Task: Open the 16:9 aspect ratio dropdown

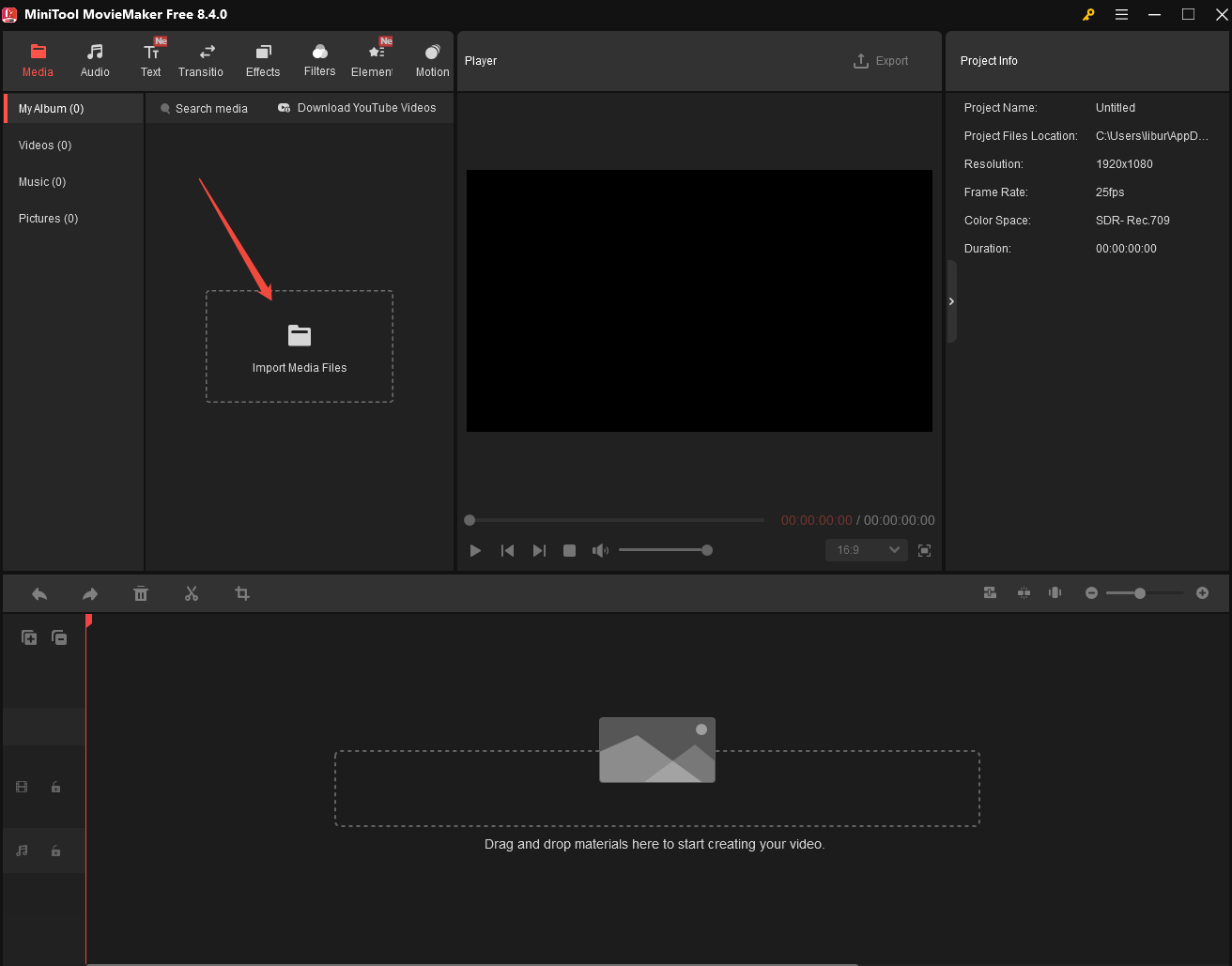Action: (865, 550)
